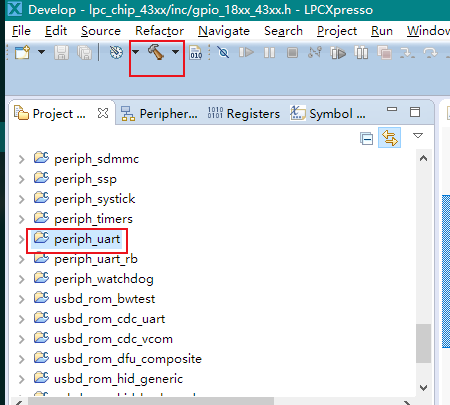Expand the periph_uart project
This screenshot has width=450, height=405.
point(22,239)
